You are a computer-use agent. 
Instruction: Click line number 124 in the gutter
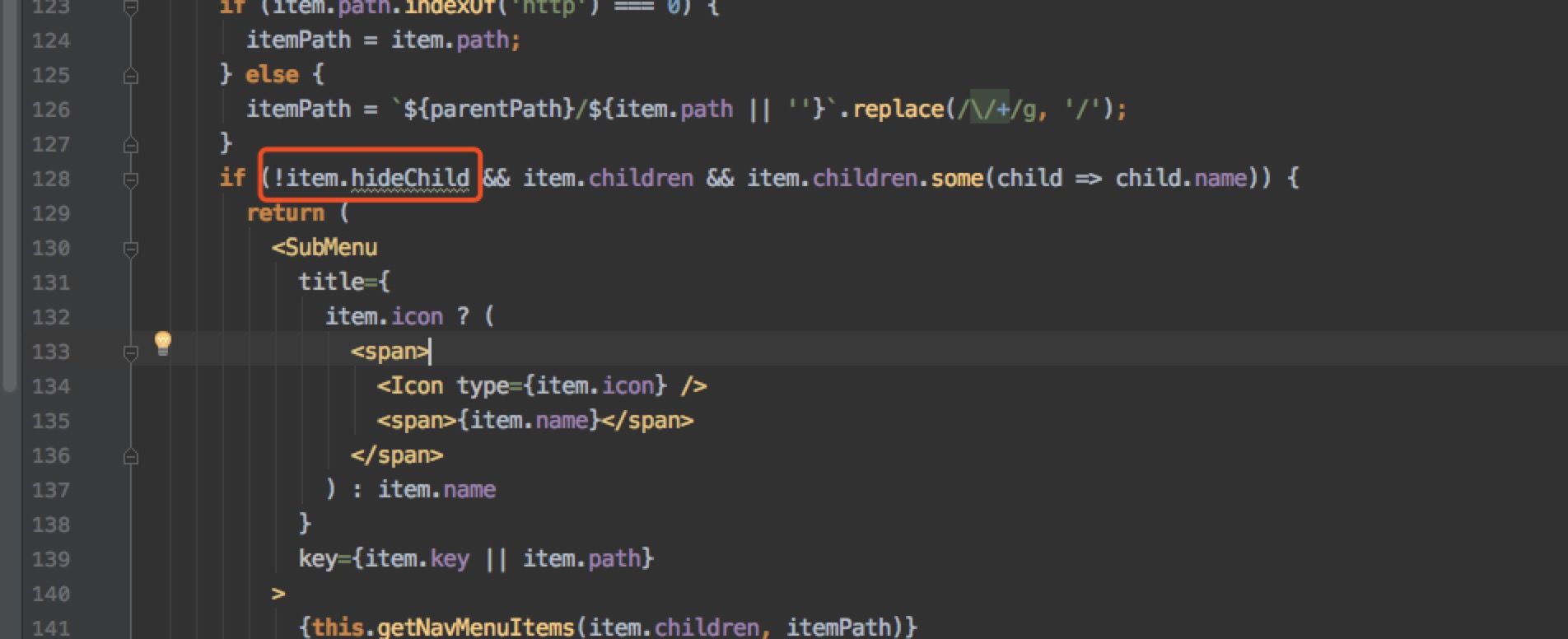pos(51,40)
